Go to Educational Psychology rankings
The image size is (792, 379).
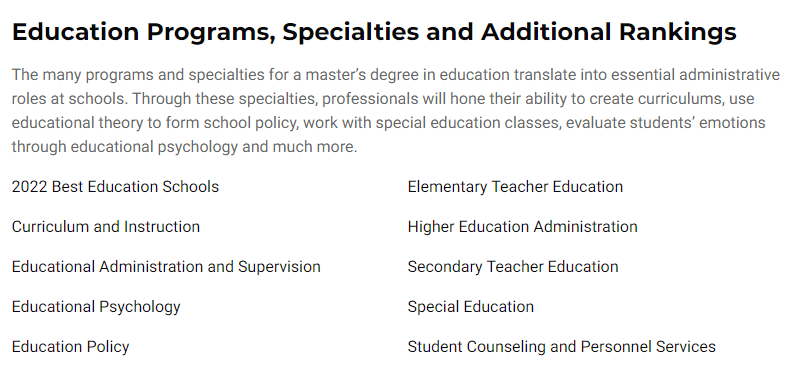tap(96, 306)
